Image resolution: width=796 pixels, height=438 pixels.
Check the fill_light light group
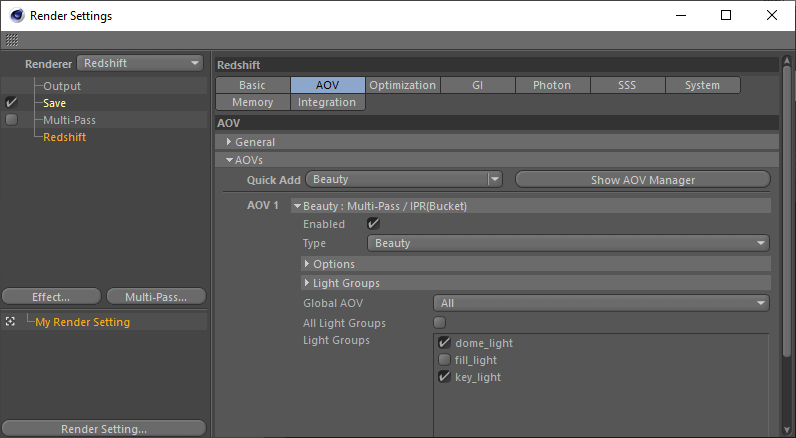pyautogui.click(x=444, y=360)
